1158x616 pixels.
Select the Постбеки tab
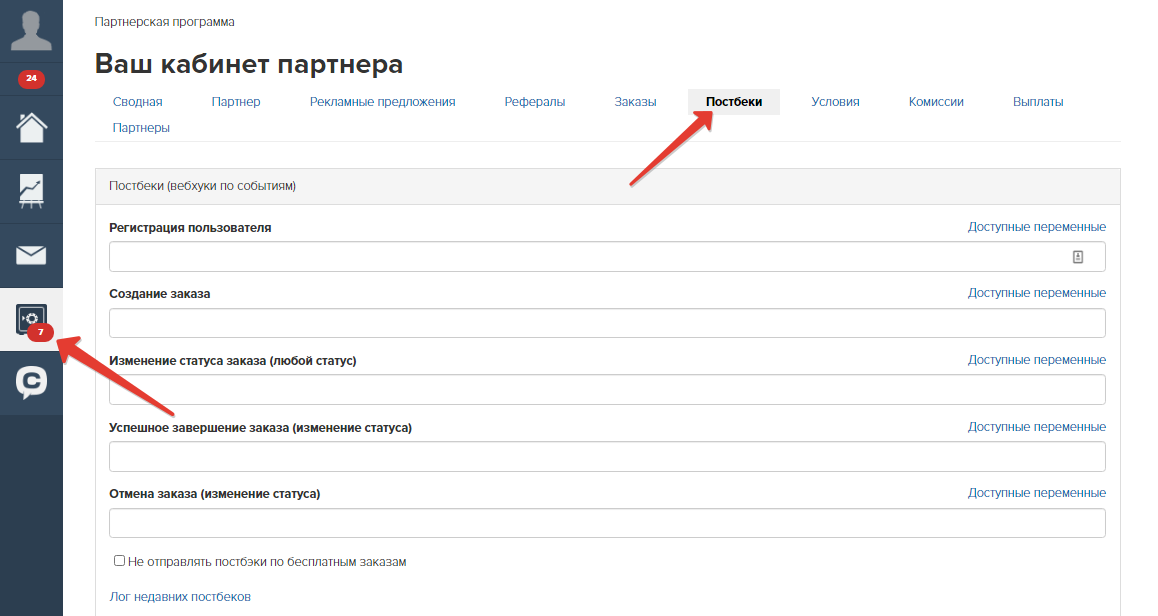[733, 102]
